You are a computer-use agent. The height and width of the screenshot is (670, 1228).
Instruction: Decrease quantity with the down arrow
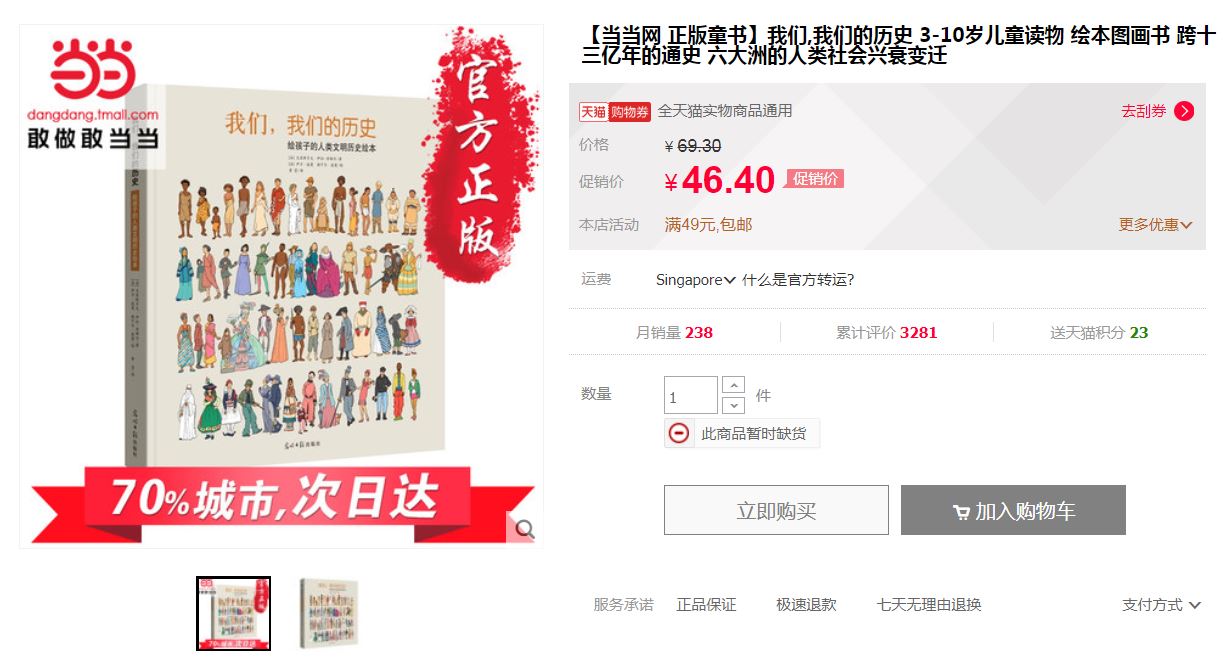(x=733, y=405)
